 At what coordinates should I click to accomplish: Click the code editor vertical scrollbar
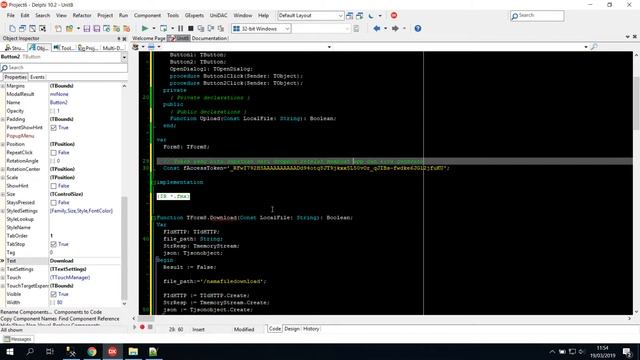point(636,102)
